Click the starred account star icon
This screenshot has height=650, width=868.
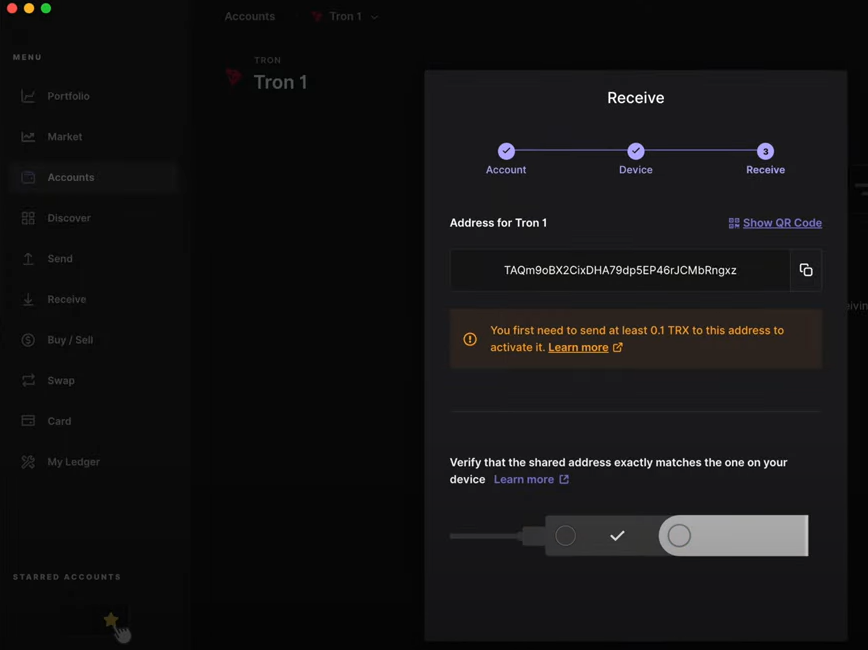[111, 620]
